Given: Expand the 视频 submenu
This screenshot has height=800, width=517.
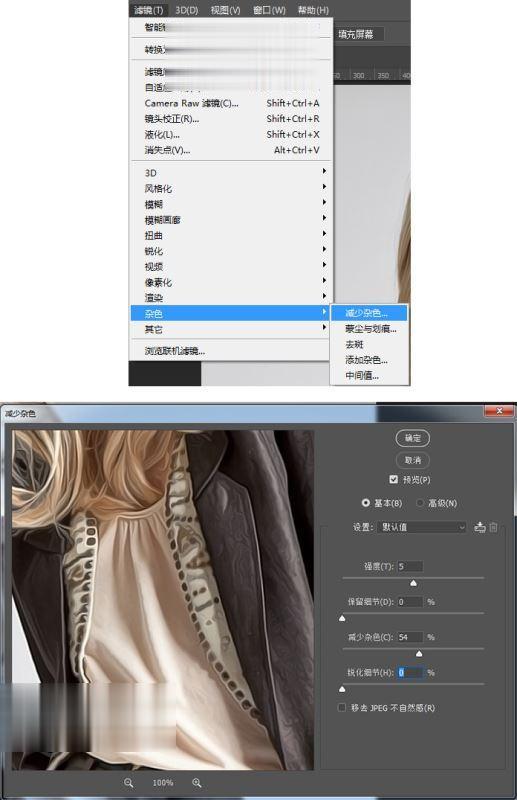Looking at the screenshot, I should (232, 267).
